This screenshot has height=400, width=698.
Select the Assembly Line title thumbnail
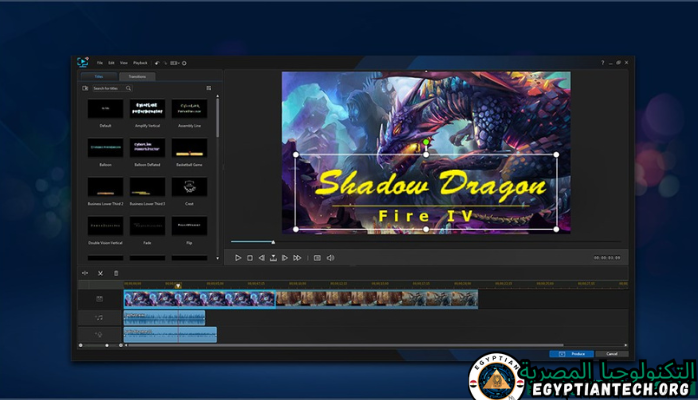[x=189, y=109]
